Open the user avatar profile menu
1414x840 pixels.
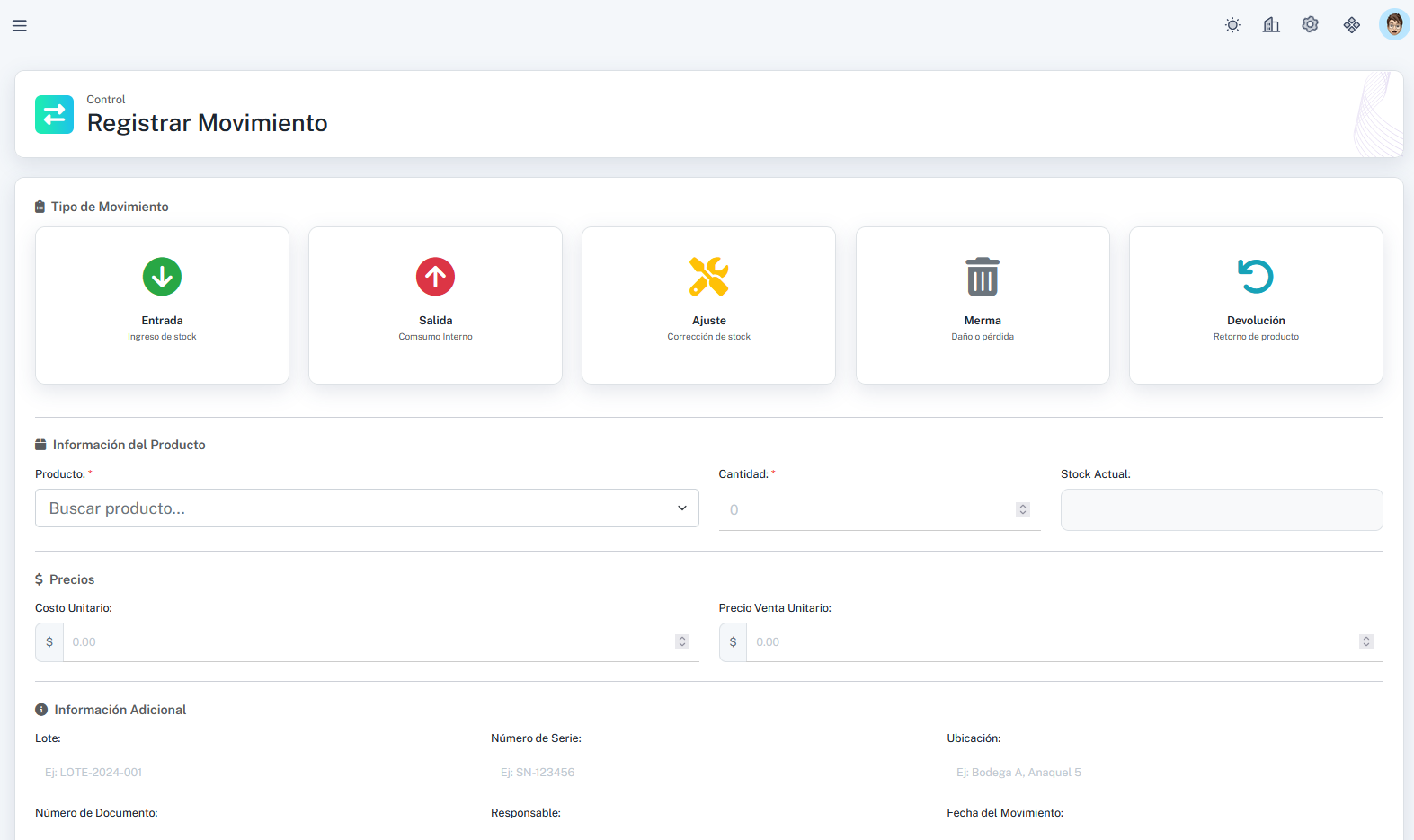[x=1393, y=25]
